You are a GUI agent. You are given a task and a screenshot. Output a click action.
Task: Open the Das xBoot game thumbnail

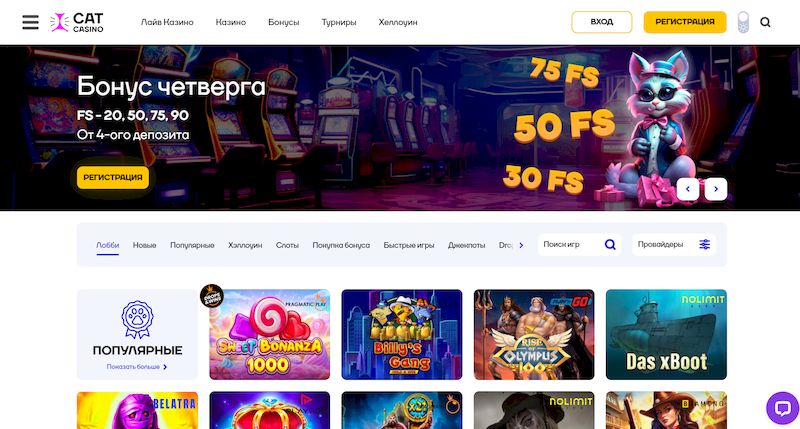[666, 335]
